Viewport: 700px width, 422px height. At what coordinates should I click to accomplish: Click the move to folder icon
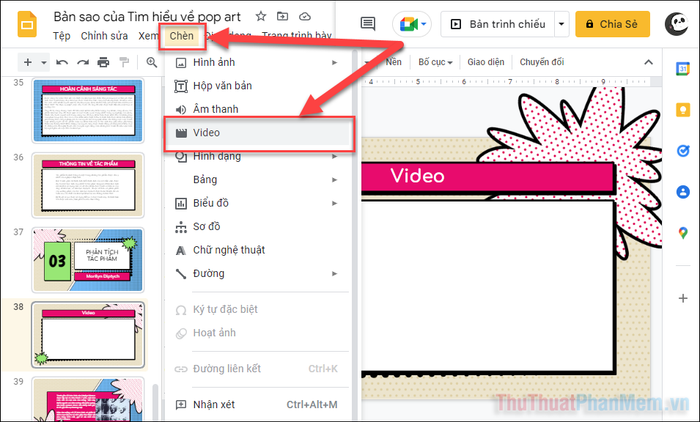click(x=282, y=17)
